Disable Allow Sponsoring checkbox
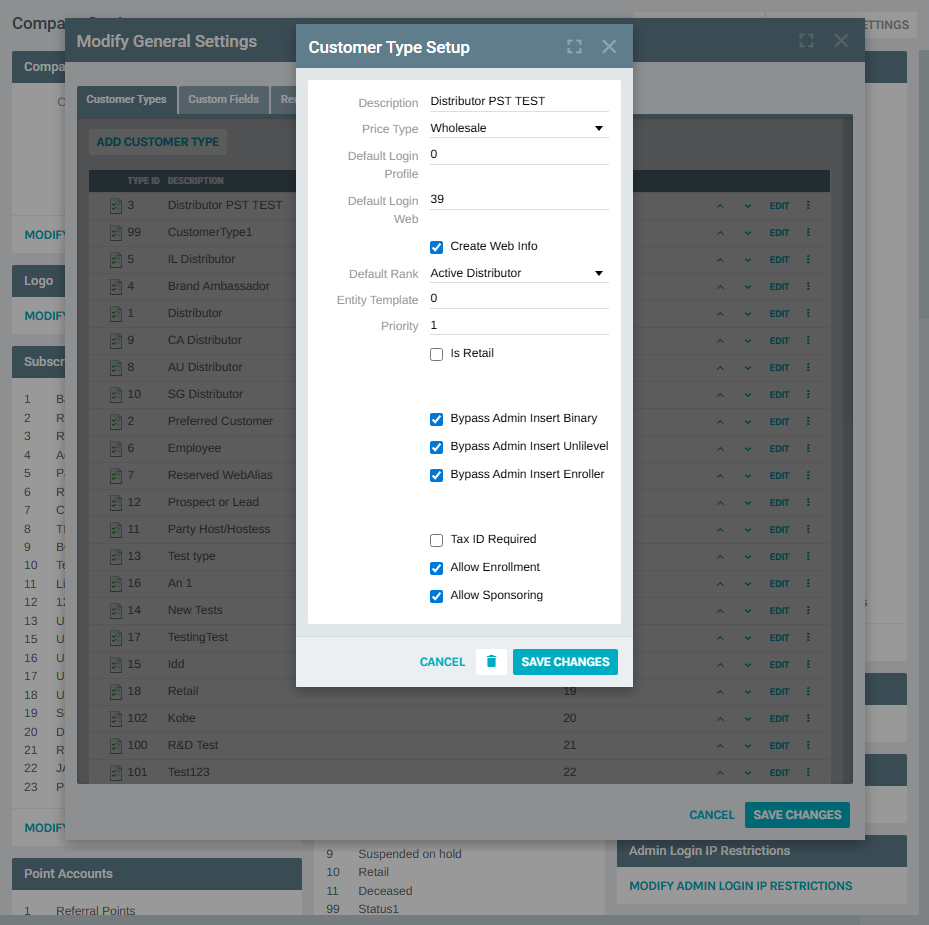This screenshot has height=925, width=929. (436, 596)
